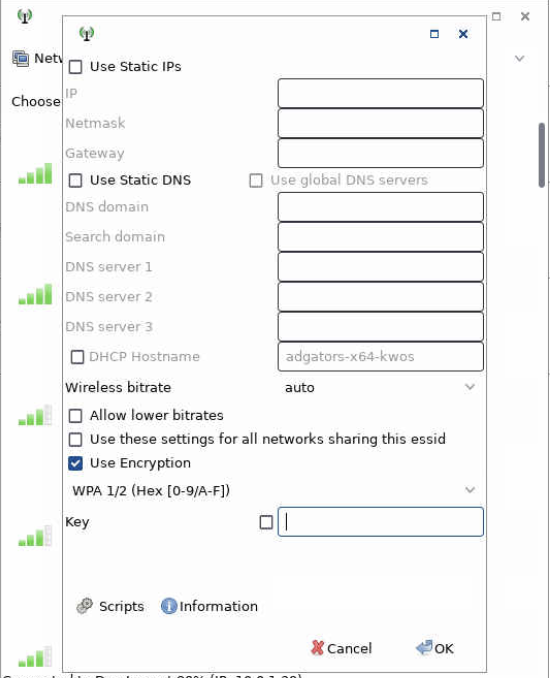This screenshot has width=550, height=678.
Task: Click the blue Information icon
Action: 169,606
